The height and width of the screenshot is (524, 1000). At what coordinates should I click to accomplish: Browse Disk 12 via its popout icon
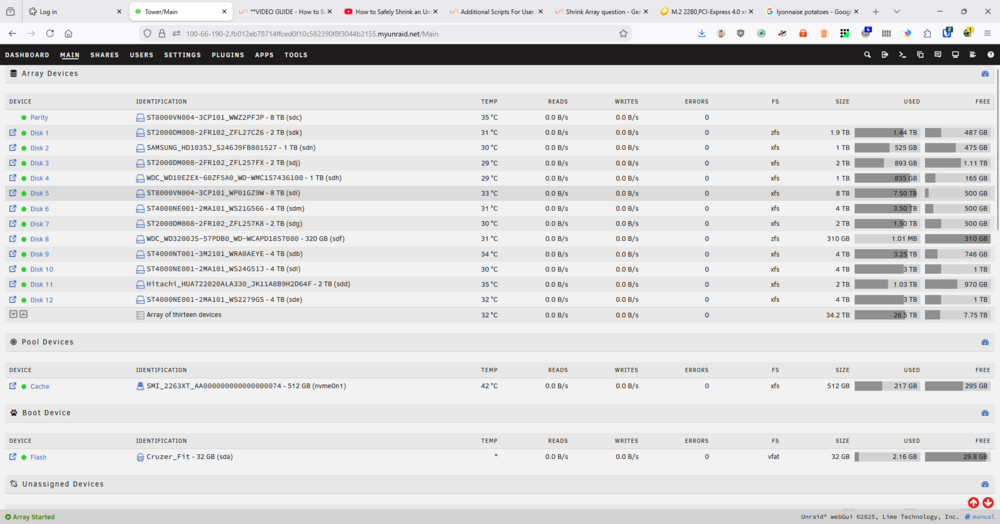coord(13,299)
